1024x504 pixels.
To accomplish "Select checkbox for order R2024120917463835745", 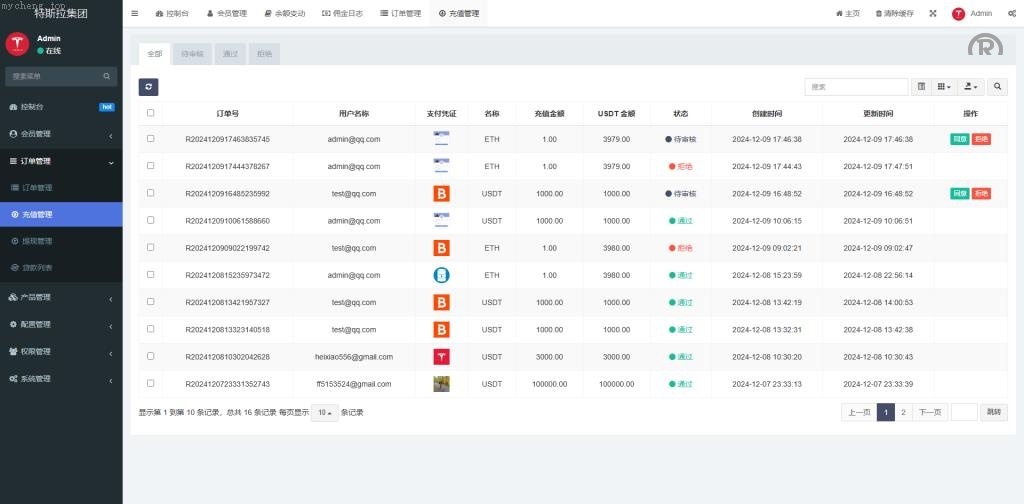I will 151,139.
